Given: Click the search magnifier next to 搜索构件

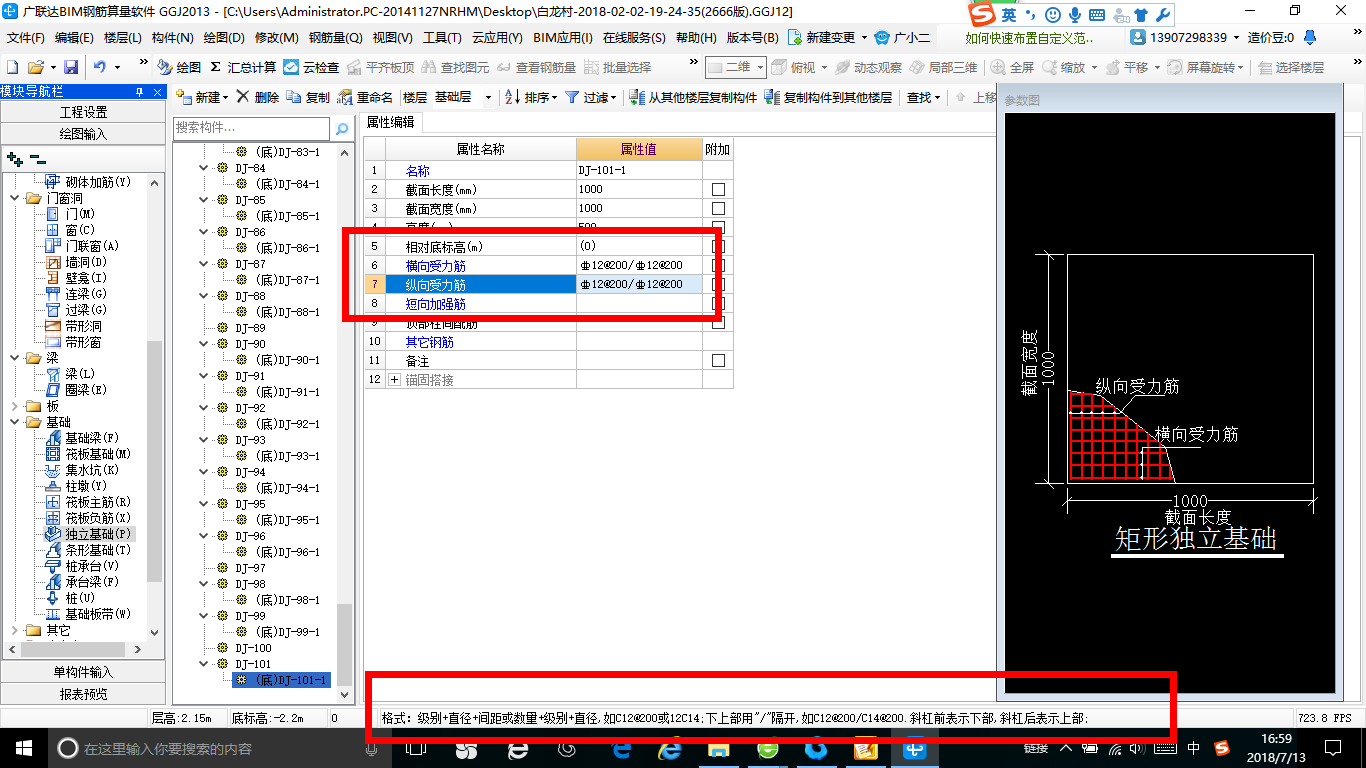Looking at the screenshot, I should 341,128.
